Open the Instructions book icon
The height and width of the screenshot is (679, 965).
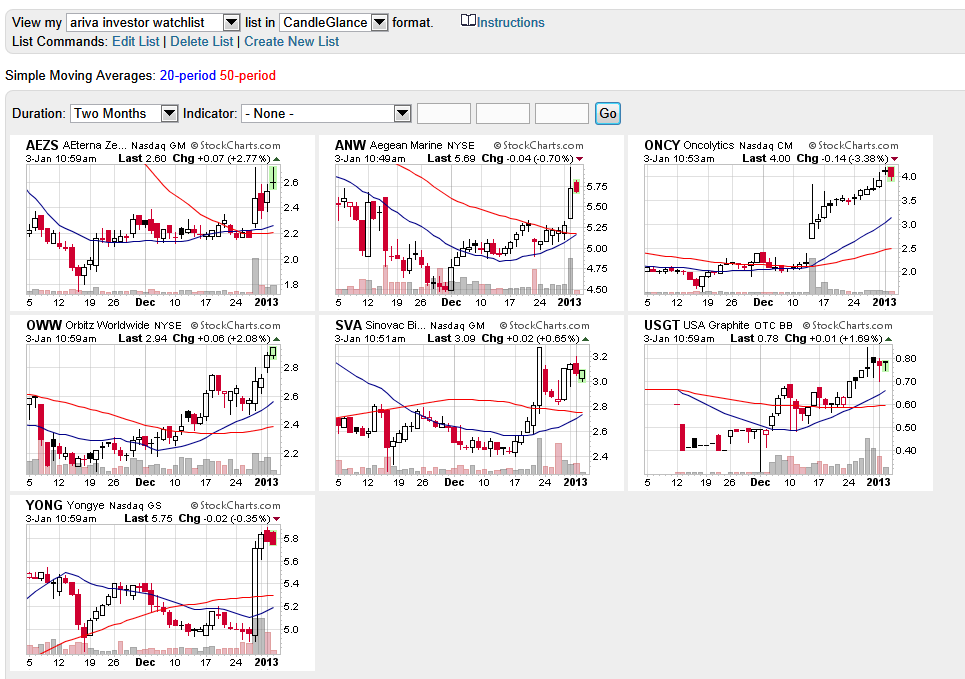[468, 21]
